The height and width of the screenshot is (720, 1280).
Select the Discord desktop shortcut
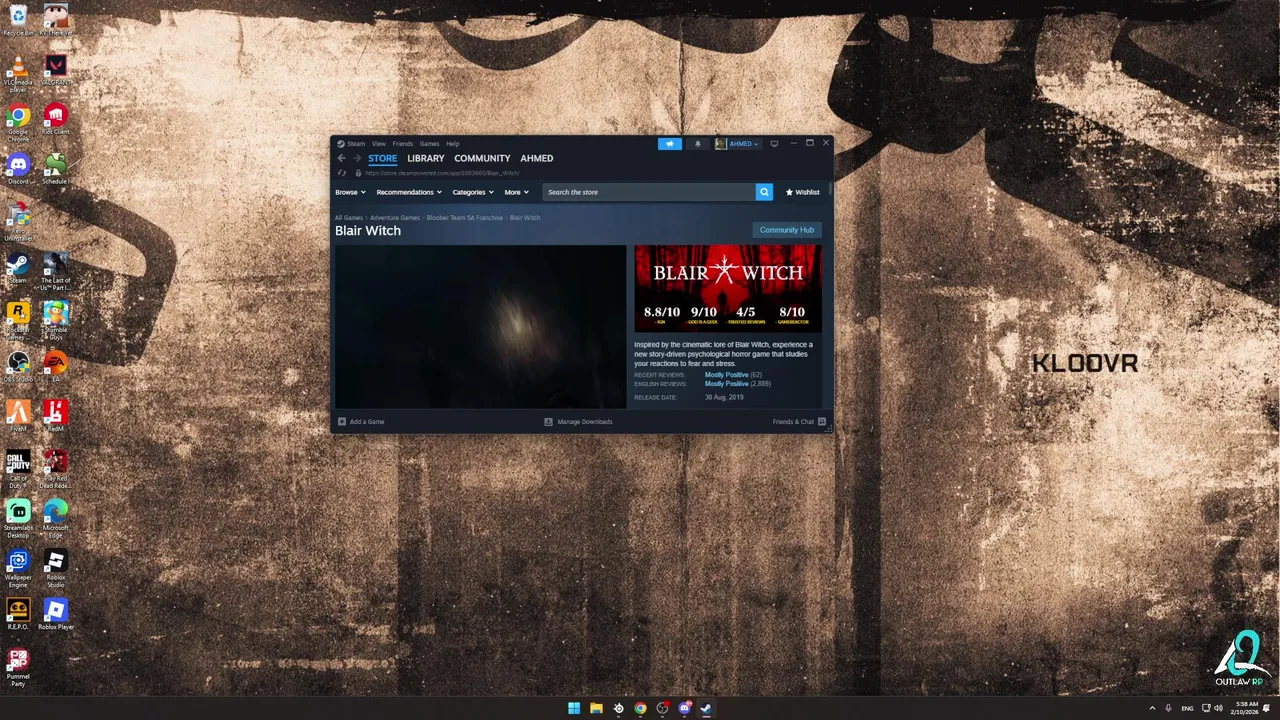18,168
